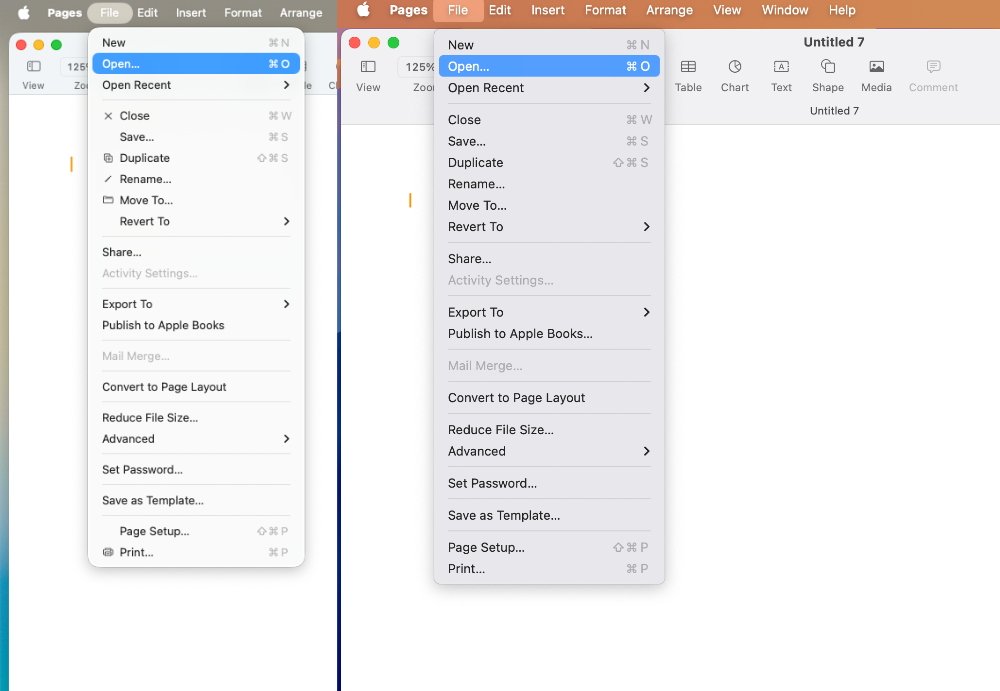This screenshot has height=691, width=1000.
Task: Insert a Chart from the right window toolbar
Action: pos(735,66)
